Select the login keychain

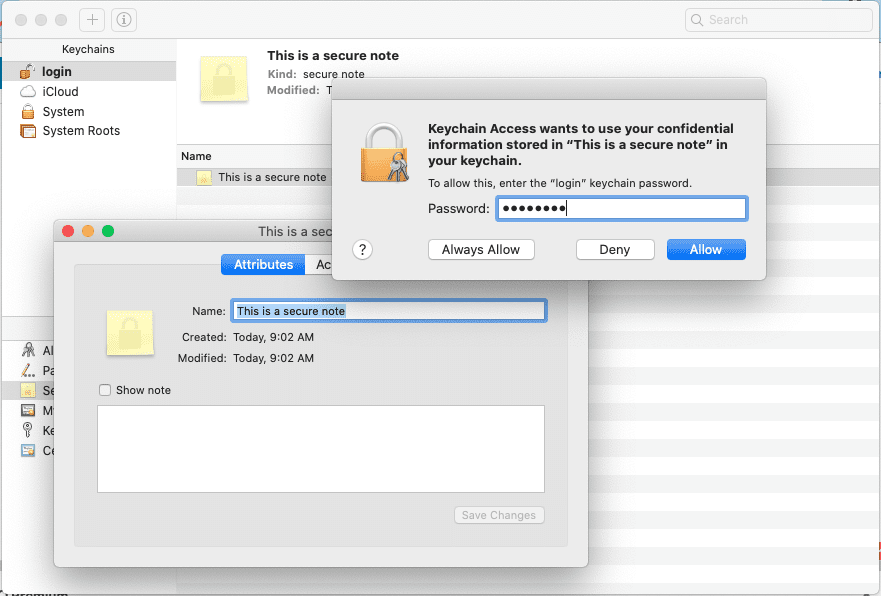[x=56, y=72]
